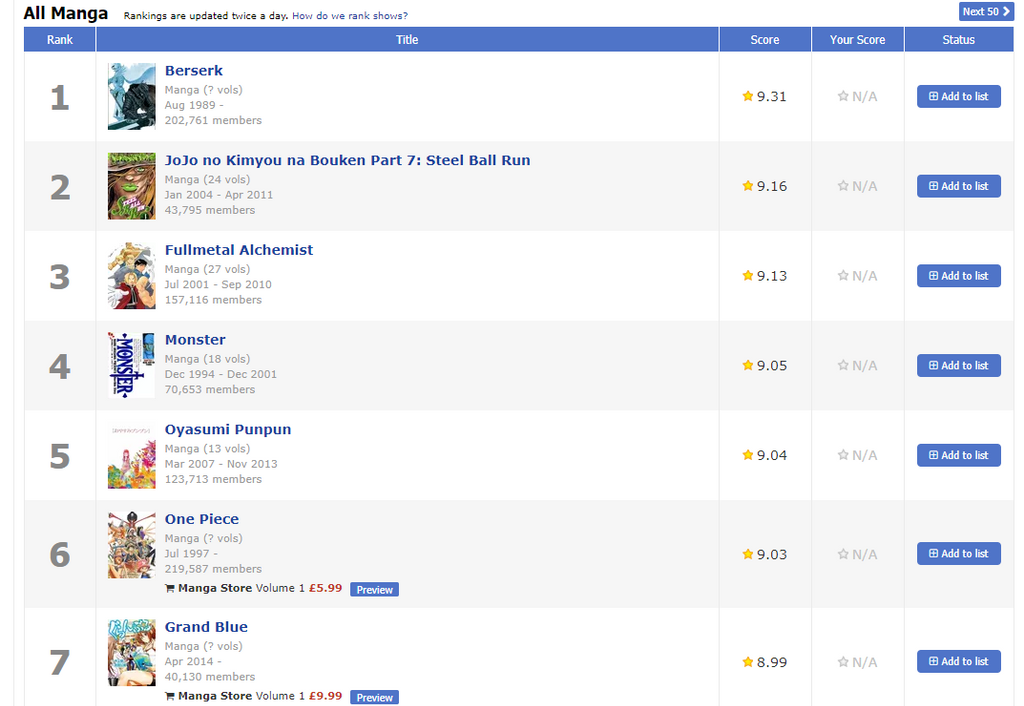Click the empty Your Score star for One Piece
This screenshot has width=1024, height=706.
point(843,554)
